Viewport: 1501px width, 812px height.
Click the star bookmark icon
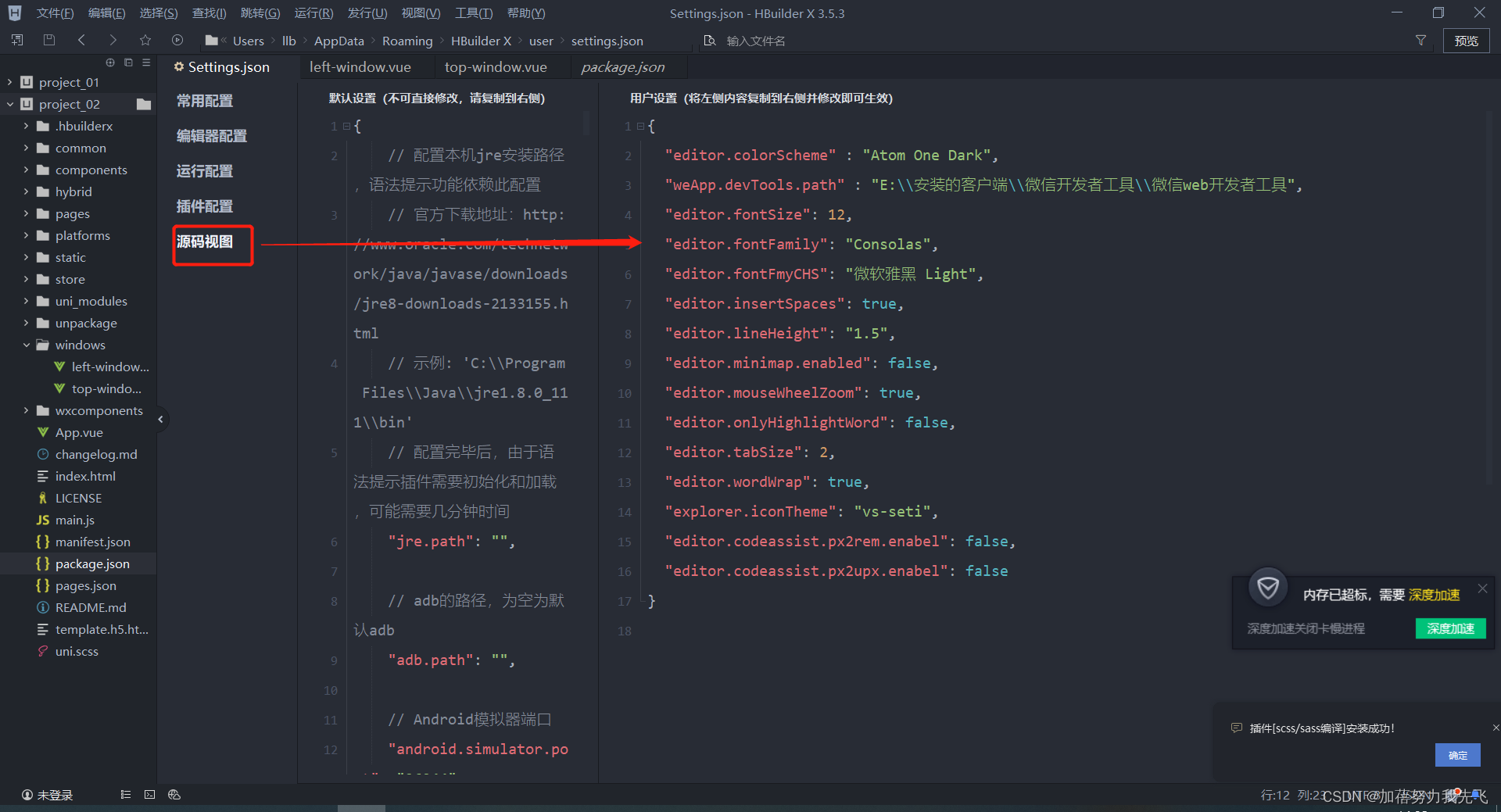click(x=145, y=40)
